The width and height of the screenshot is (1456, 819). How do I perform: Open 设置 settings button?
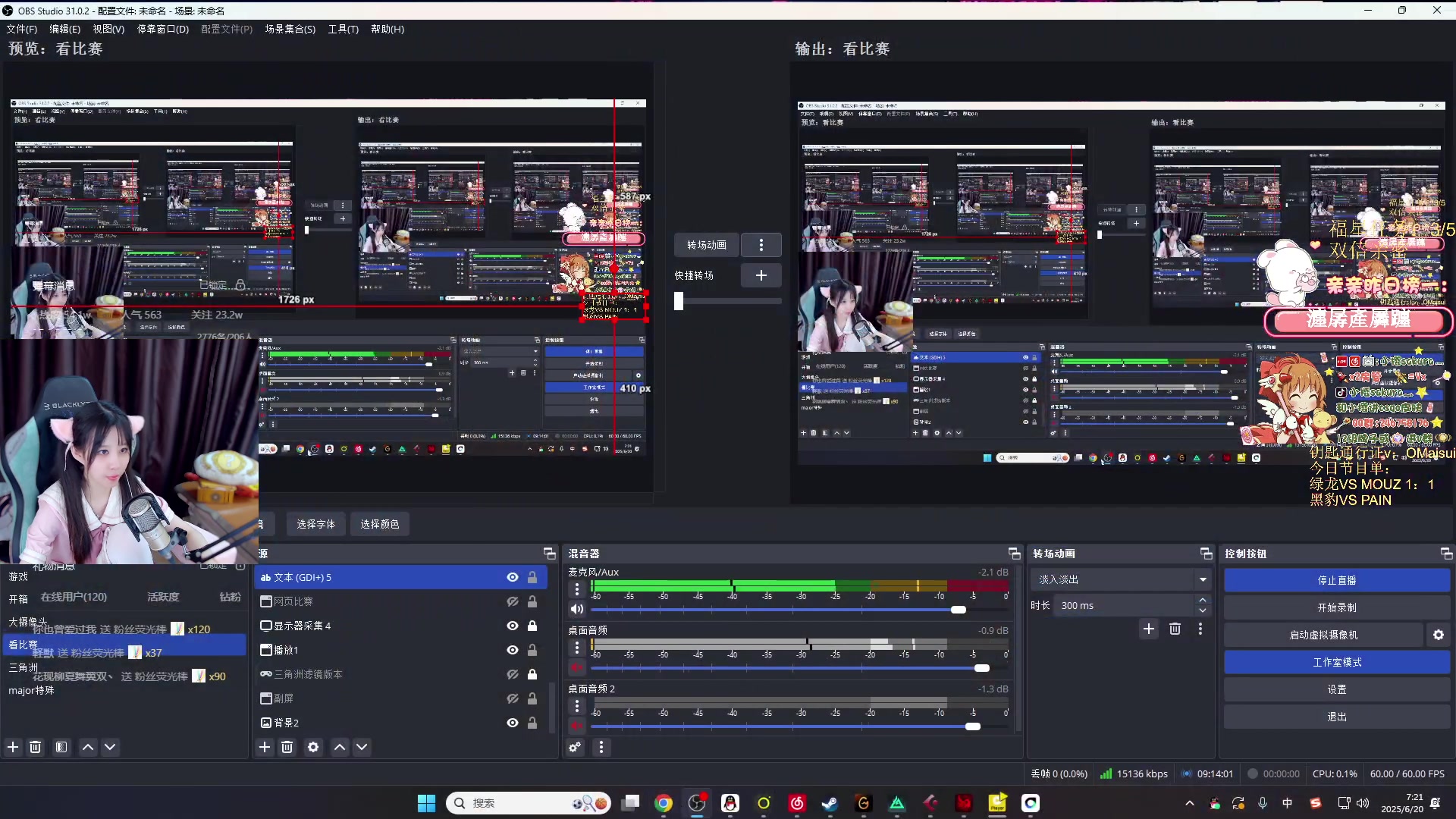click(x=1337, y=689)
